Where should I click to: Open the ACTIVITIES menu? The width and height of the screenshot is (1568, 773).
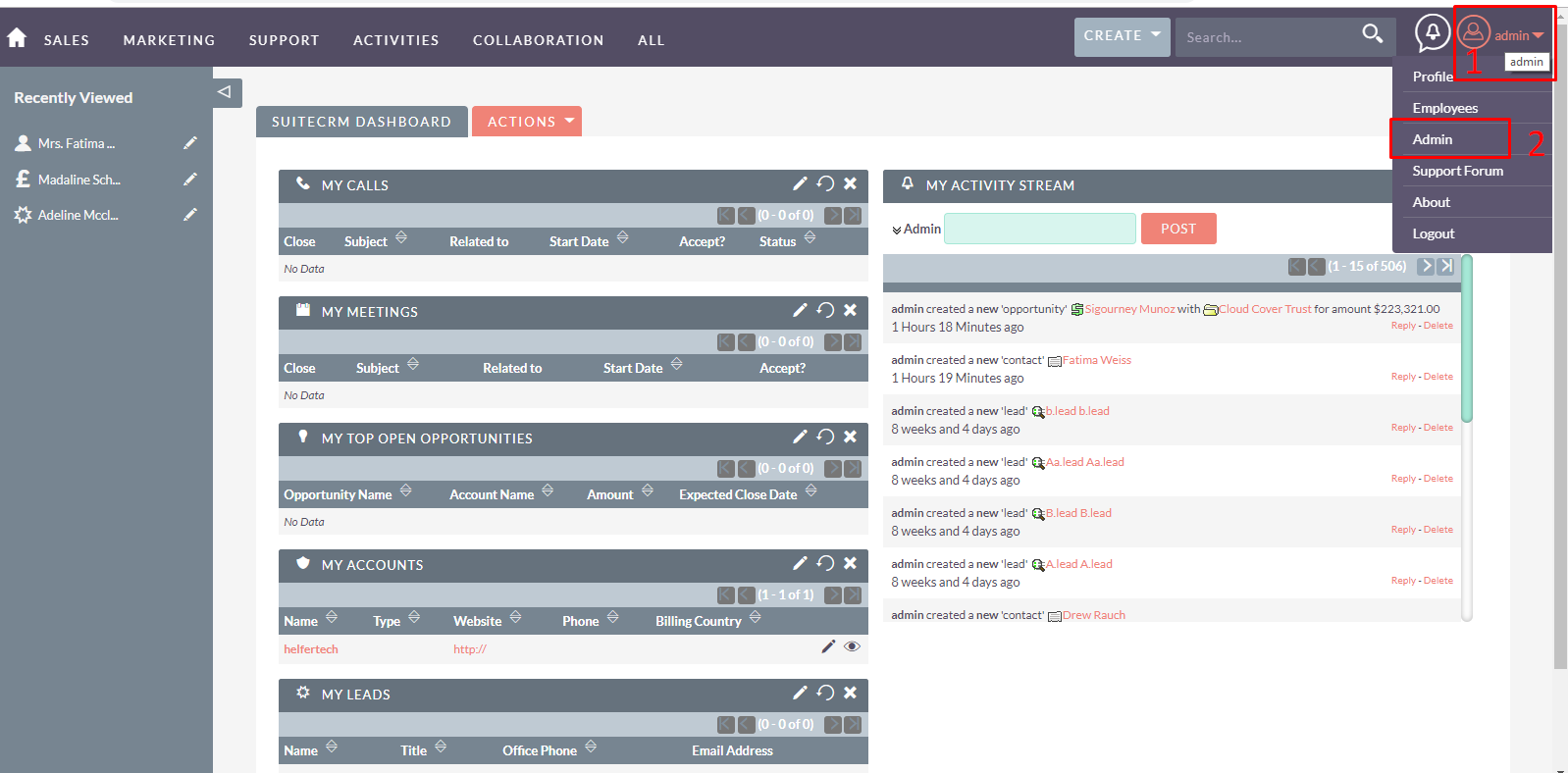(396, 40)
